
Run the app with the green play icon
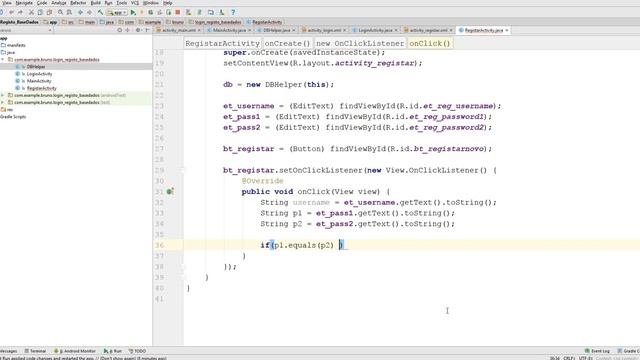pyautogui.click(x=133, y=13)
